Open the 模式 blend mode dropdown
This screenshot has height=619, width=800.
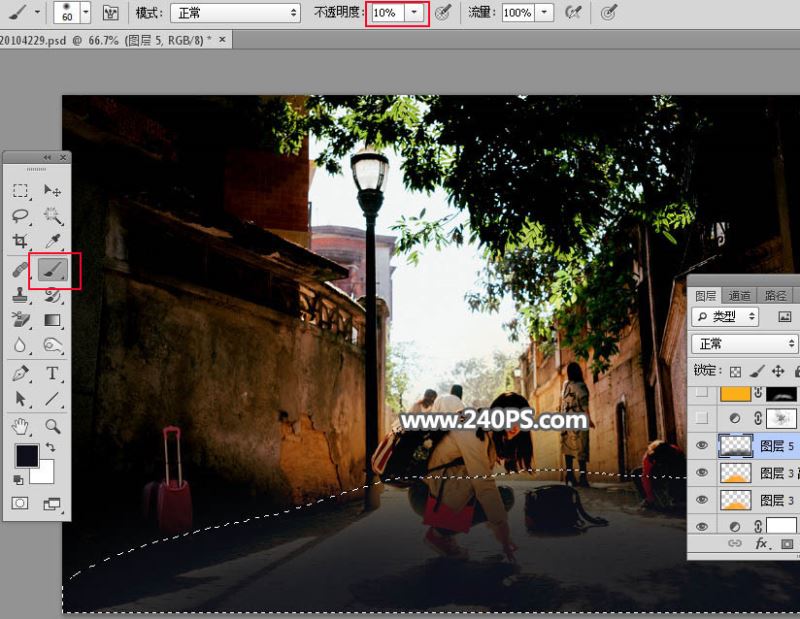coord(235,13)
